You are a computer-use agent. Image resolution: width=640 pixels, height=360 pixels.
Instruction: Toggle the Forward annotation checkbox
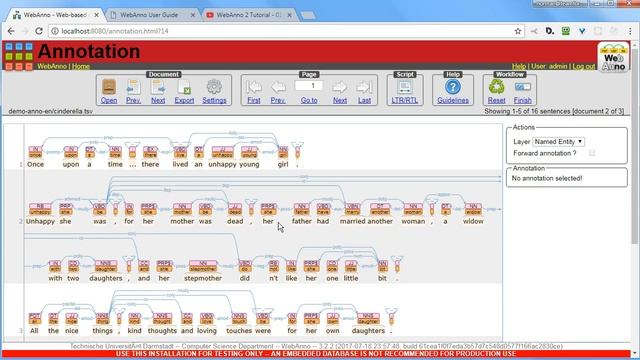[592, 153]
